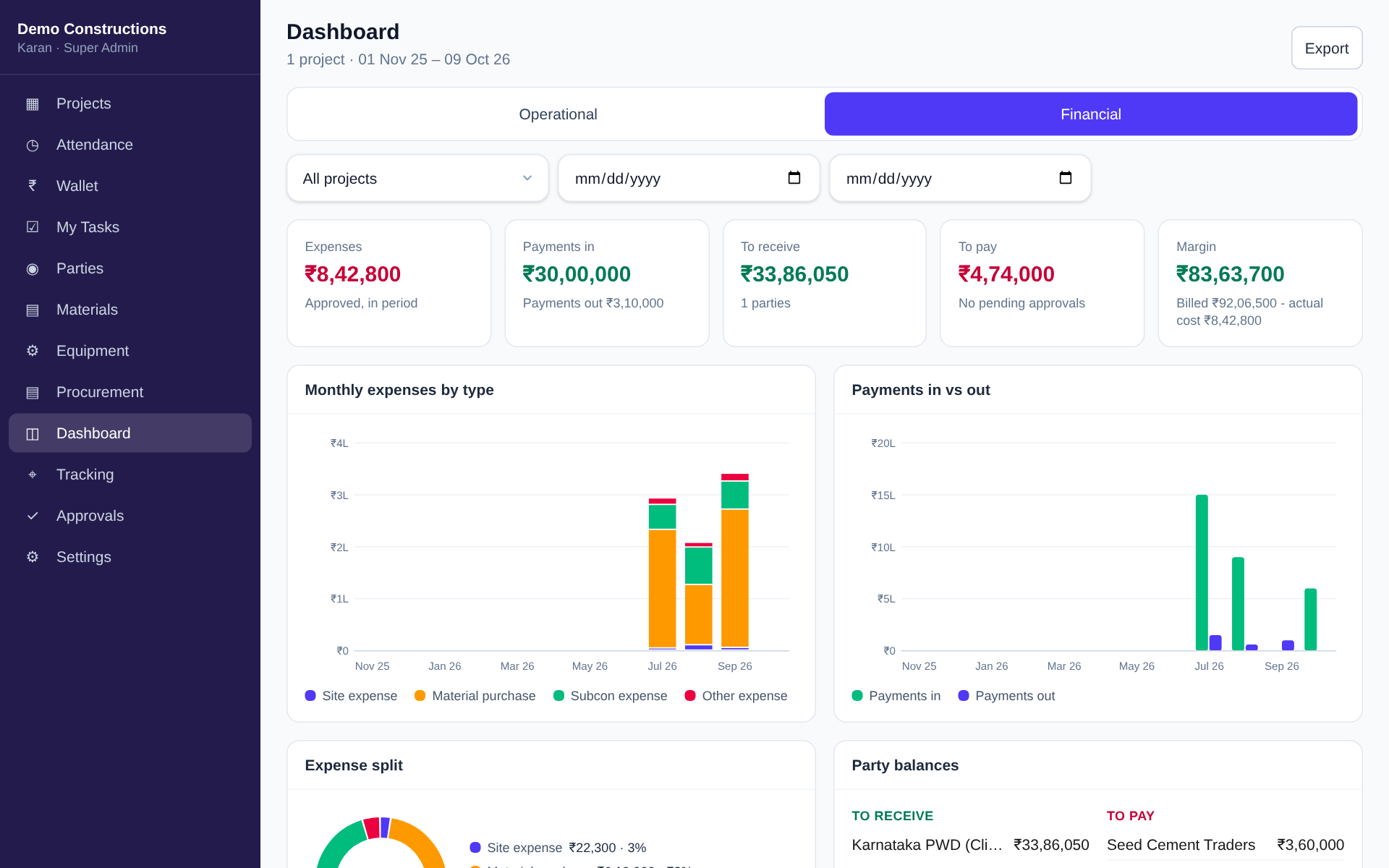Click the Equipment gear icon
Screen dimensions: 1389x868
(33, 351)
